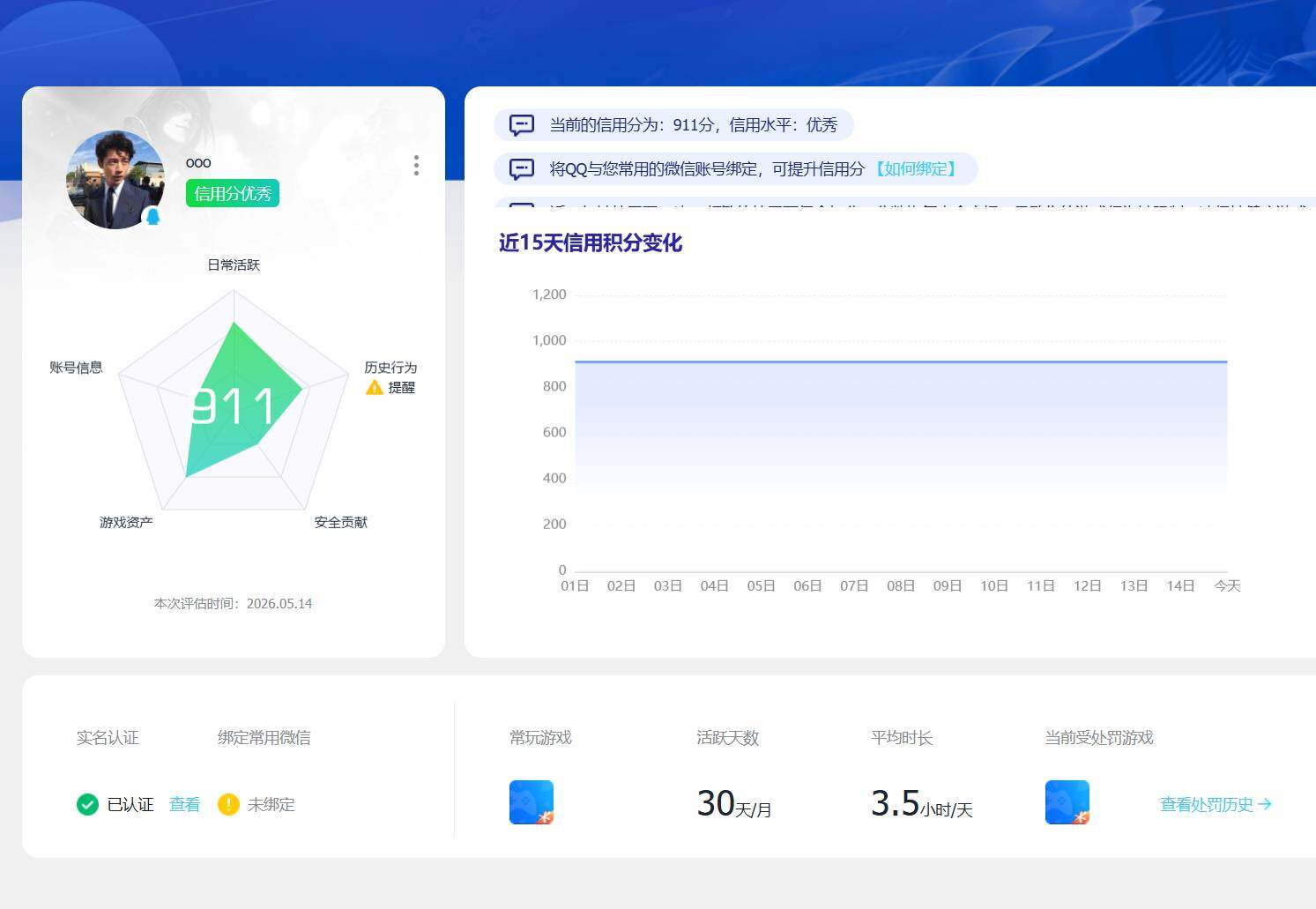Click the QQ penguin badge on avatar
This screenshot has height=909, width=1316.
point(152,216)
